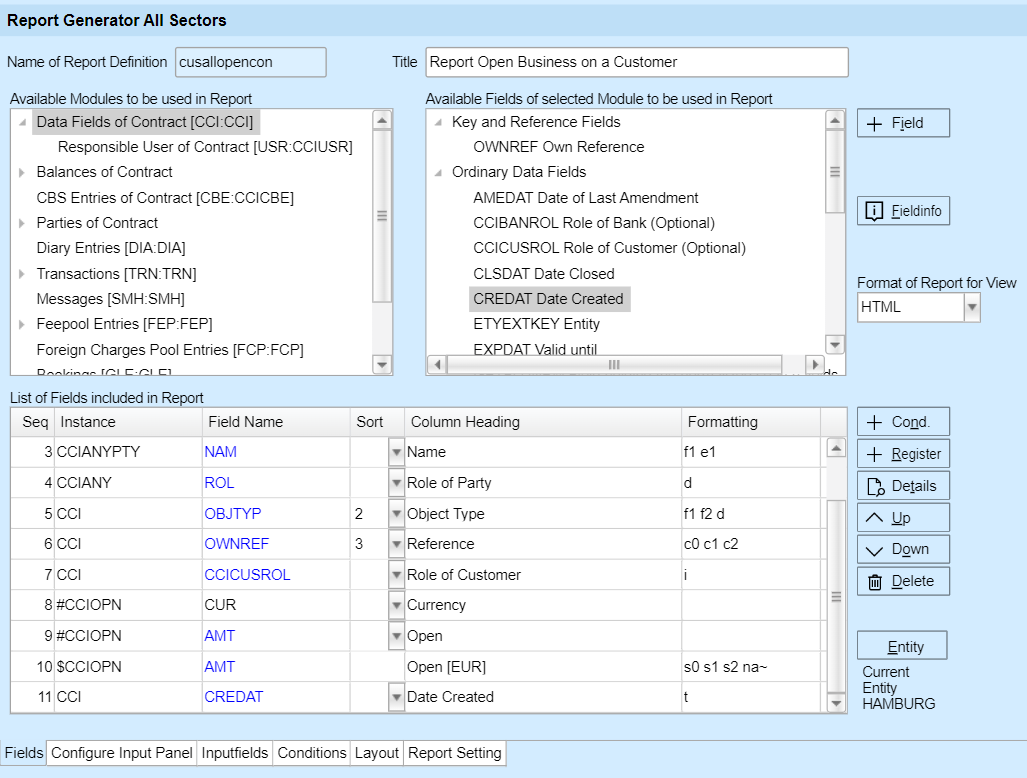Select OWNREF Own Reference field
The image size is (1027, 778).
559,147
